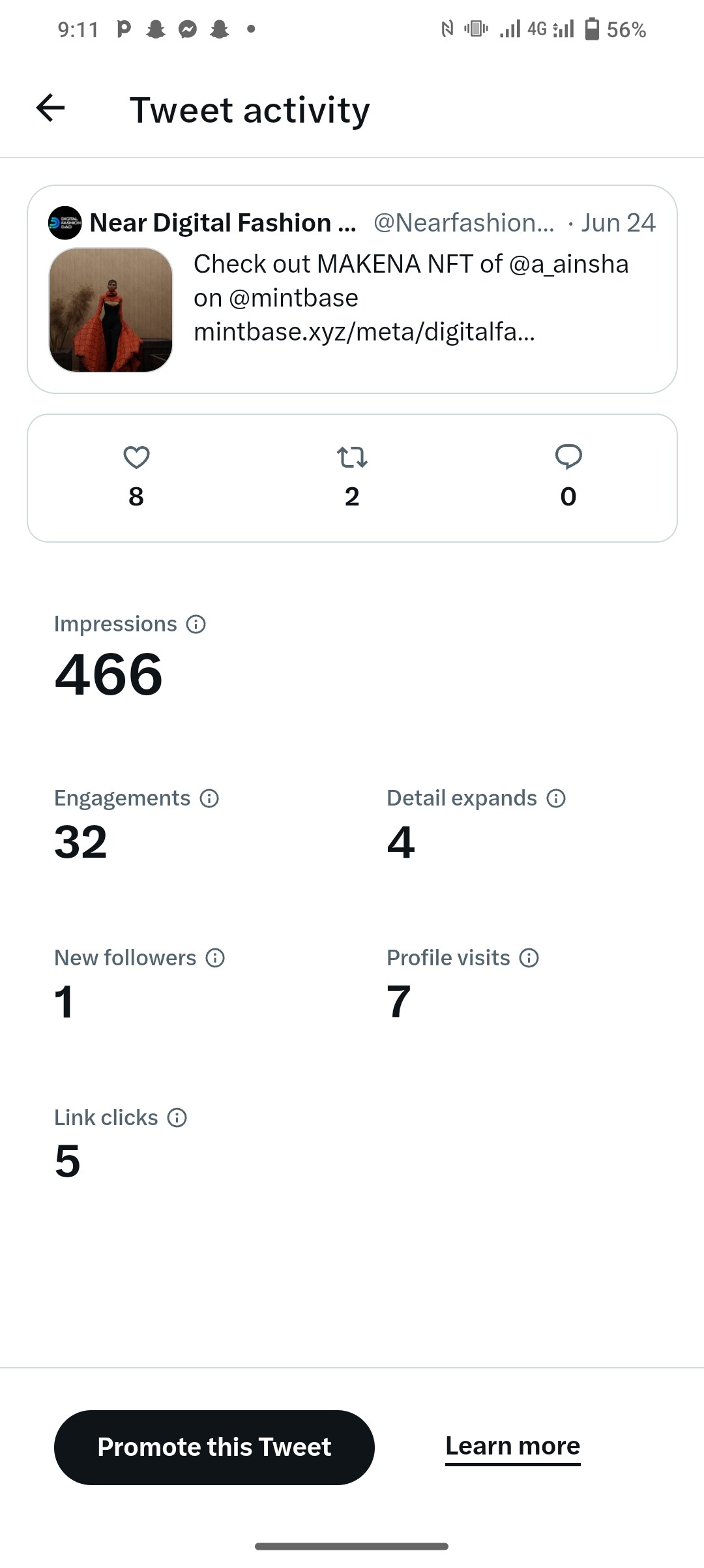
Task: Open info icon next to New followers
Action: 215,958
